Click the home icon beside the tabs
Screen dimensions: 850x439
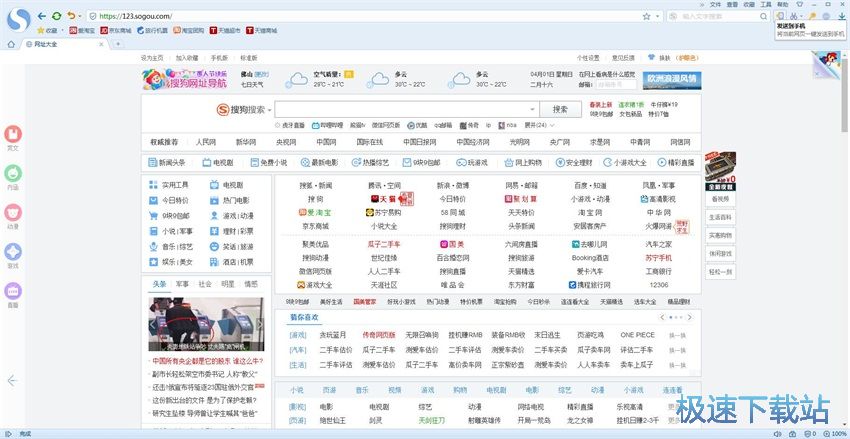[11, 44]
